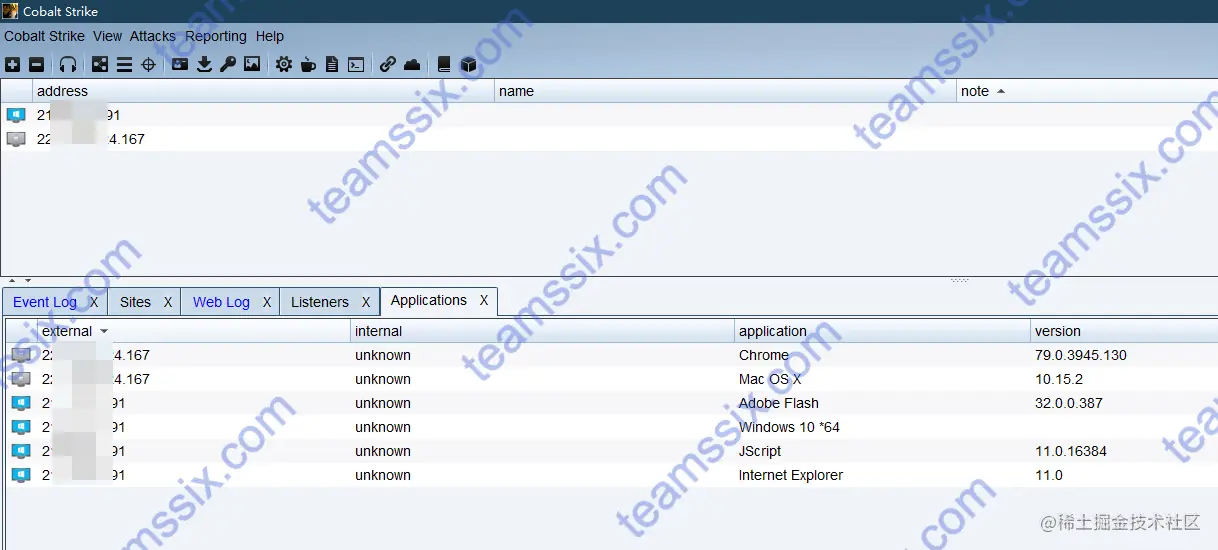Select the JScript application row
Screen dimensions: 1218x550
pos(612,451)
